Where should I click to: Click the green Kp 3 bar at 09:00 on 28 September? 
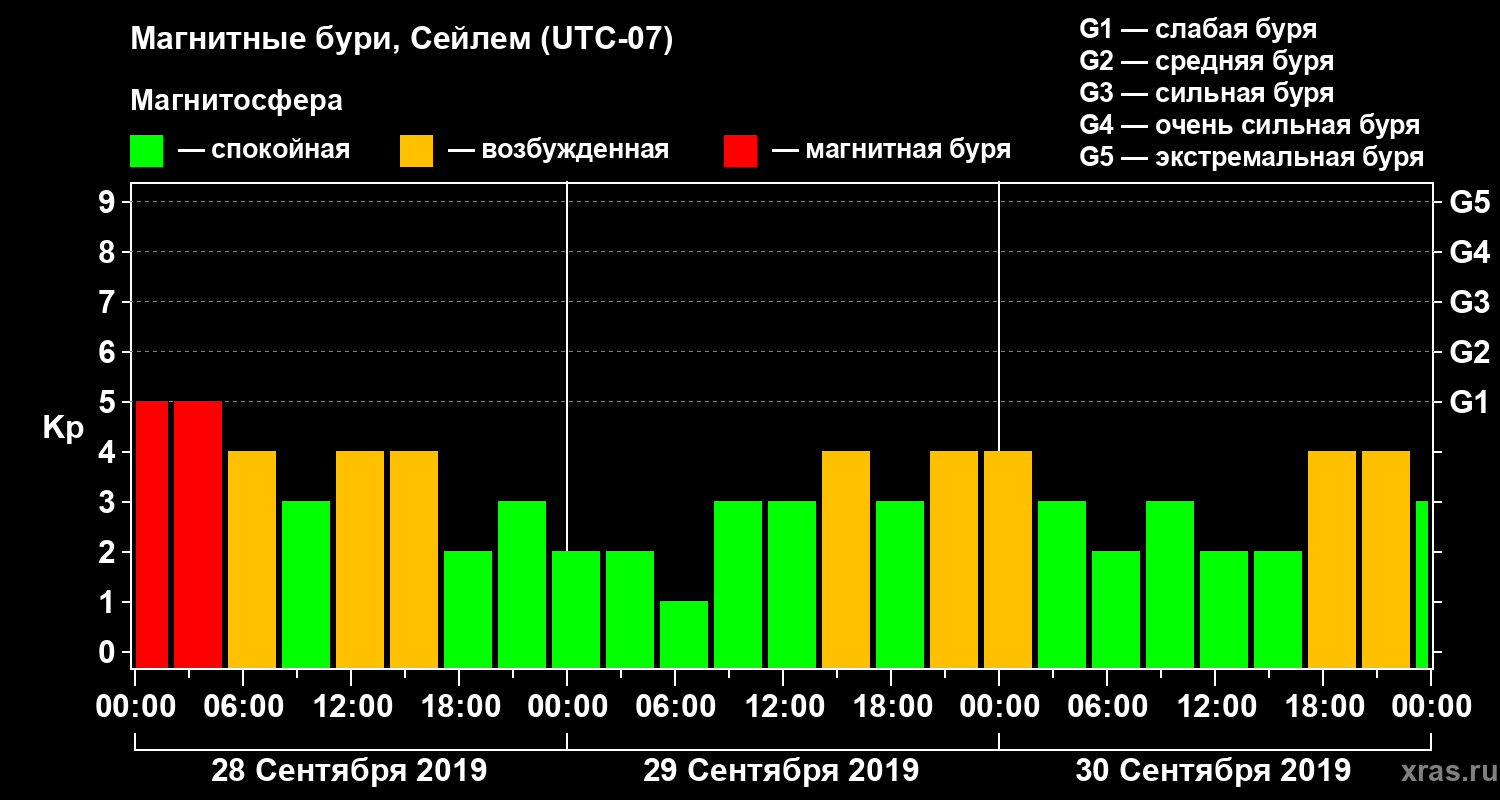tap(306, 584)
